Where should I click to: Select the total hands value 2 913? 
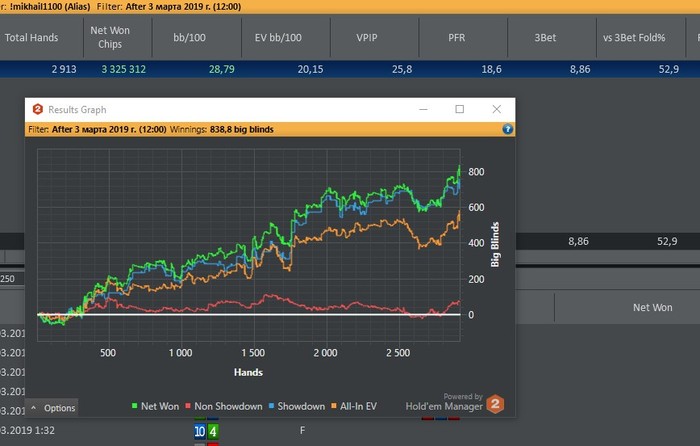[x=64, y=70]
